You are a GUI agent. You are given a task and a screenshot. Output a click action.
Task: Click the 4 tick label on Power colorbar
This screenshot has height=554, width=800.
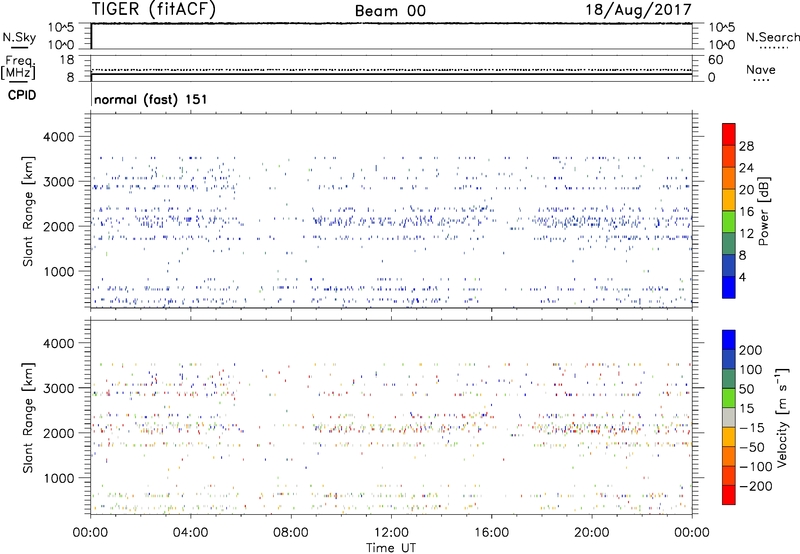[x=742, y=277]
